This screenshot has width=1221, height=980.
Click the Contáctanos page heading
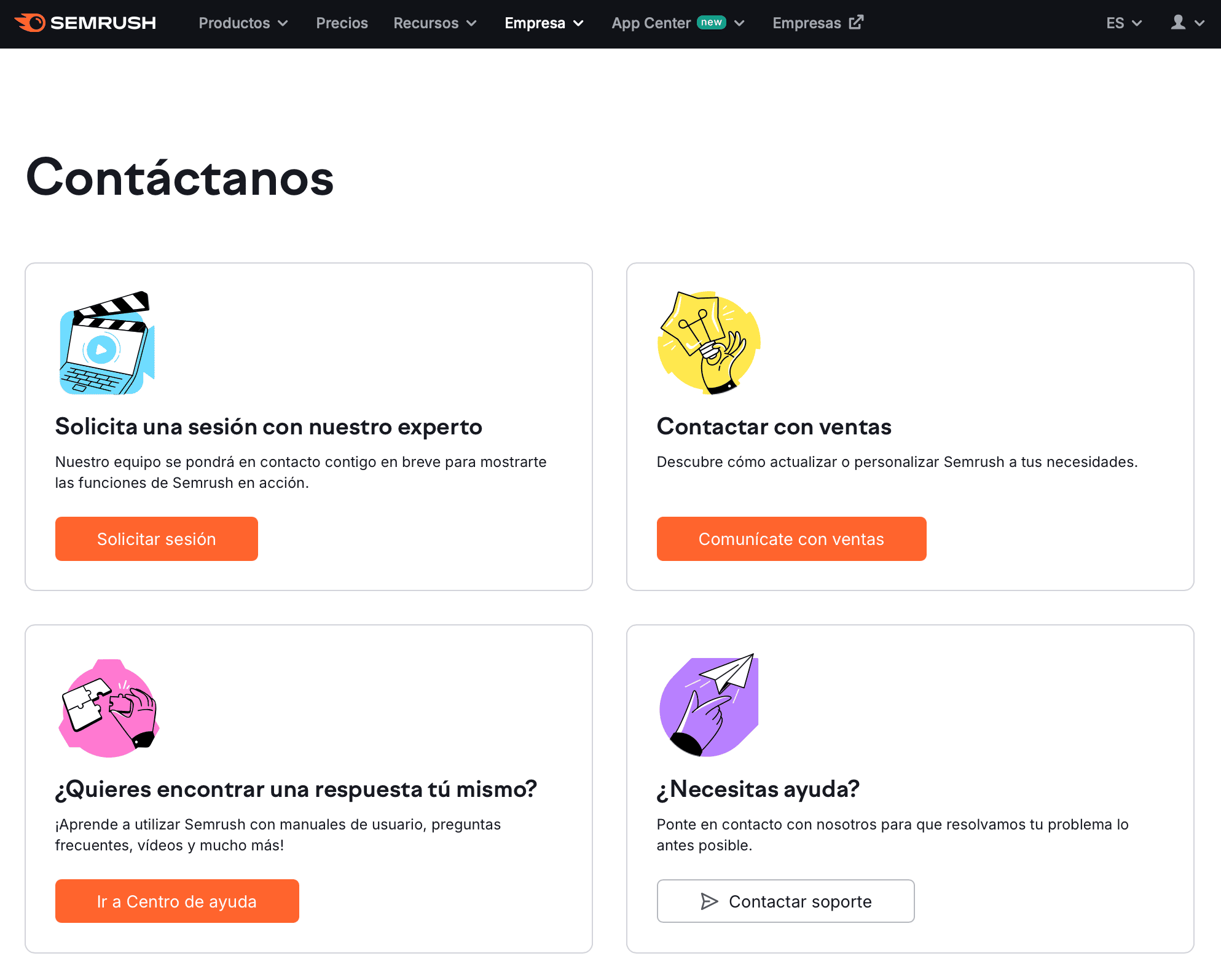pyautogui.click(x=180, y=178)
